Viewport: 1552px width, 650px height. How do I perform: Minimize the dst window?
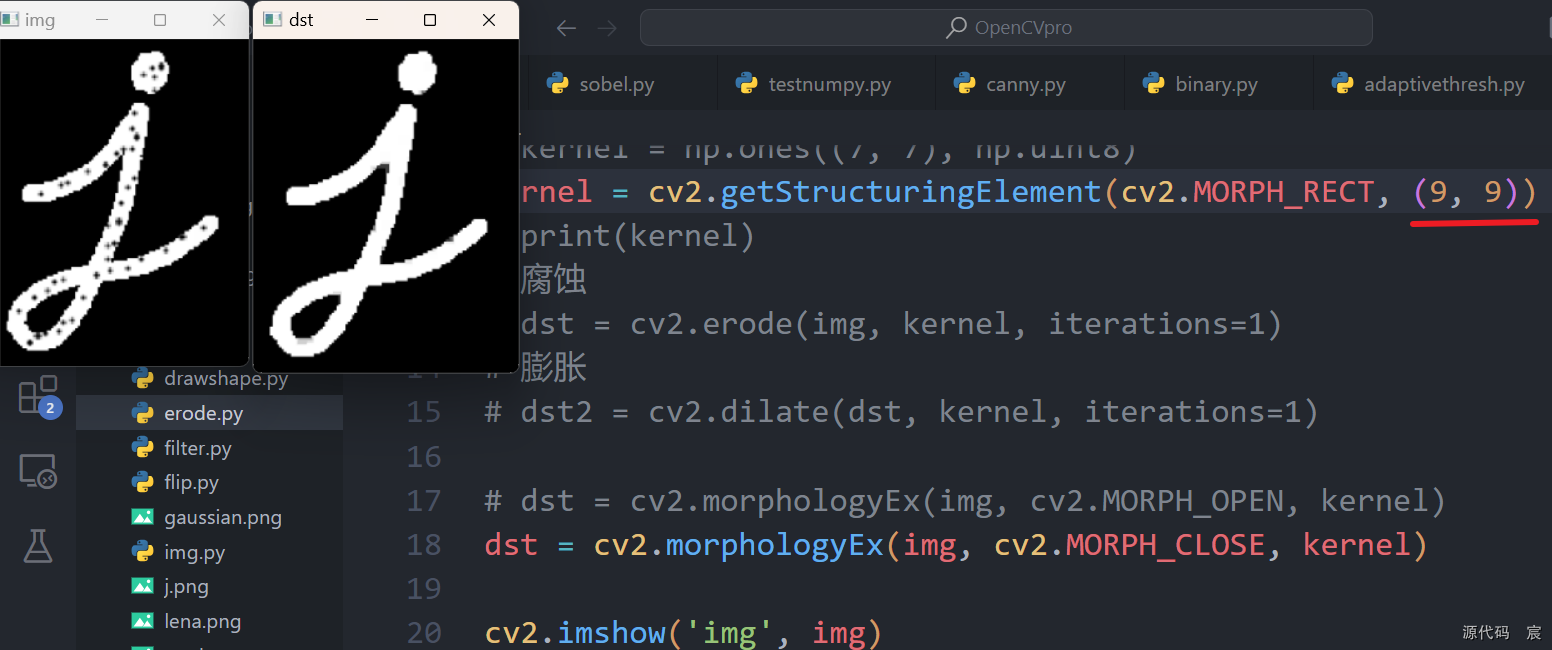coord(372,20)
